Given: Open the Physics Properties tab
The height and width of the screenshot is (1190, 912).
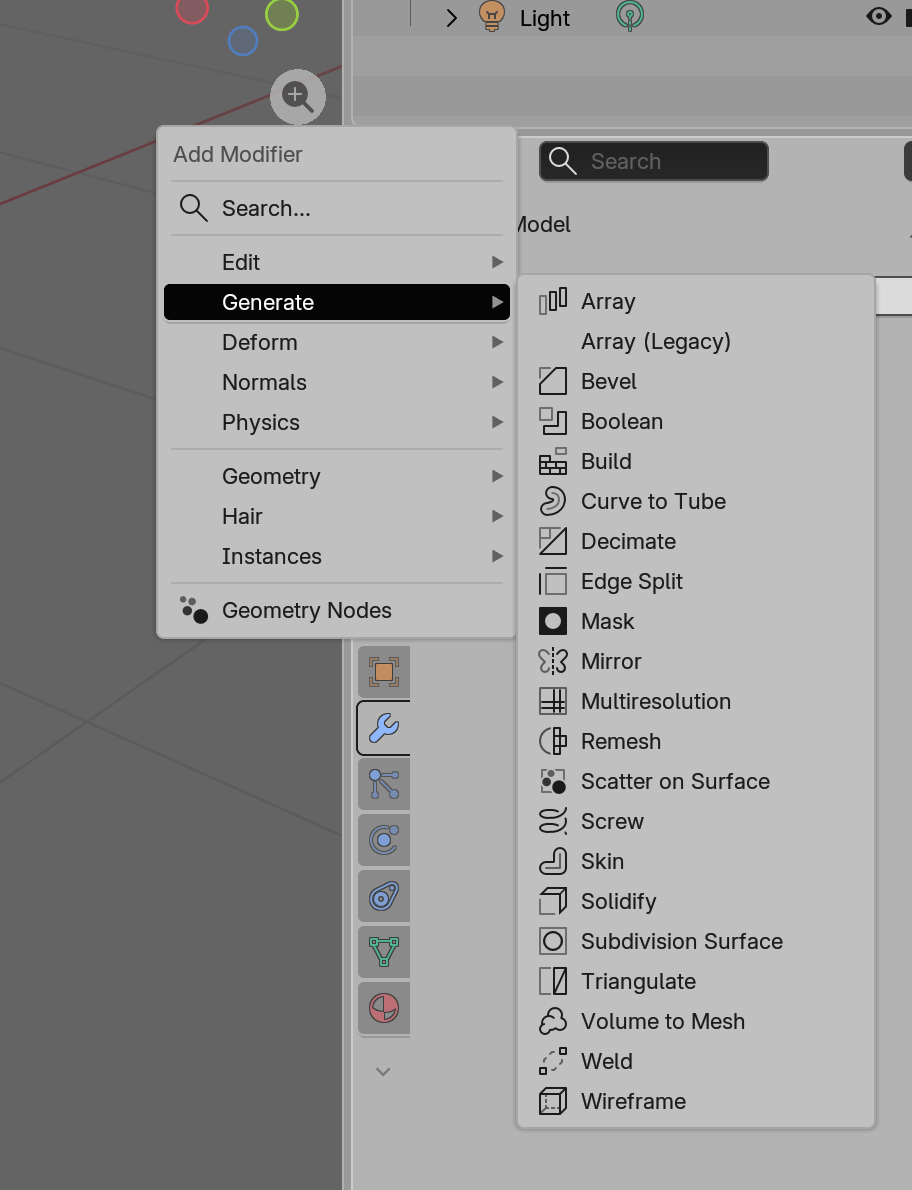Looking at the screenshot, I should [383, 840].
